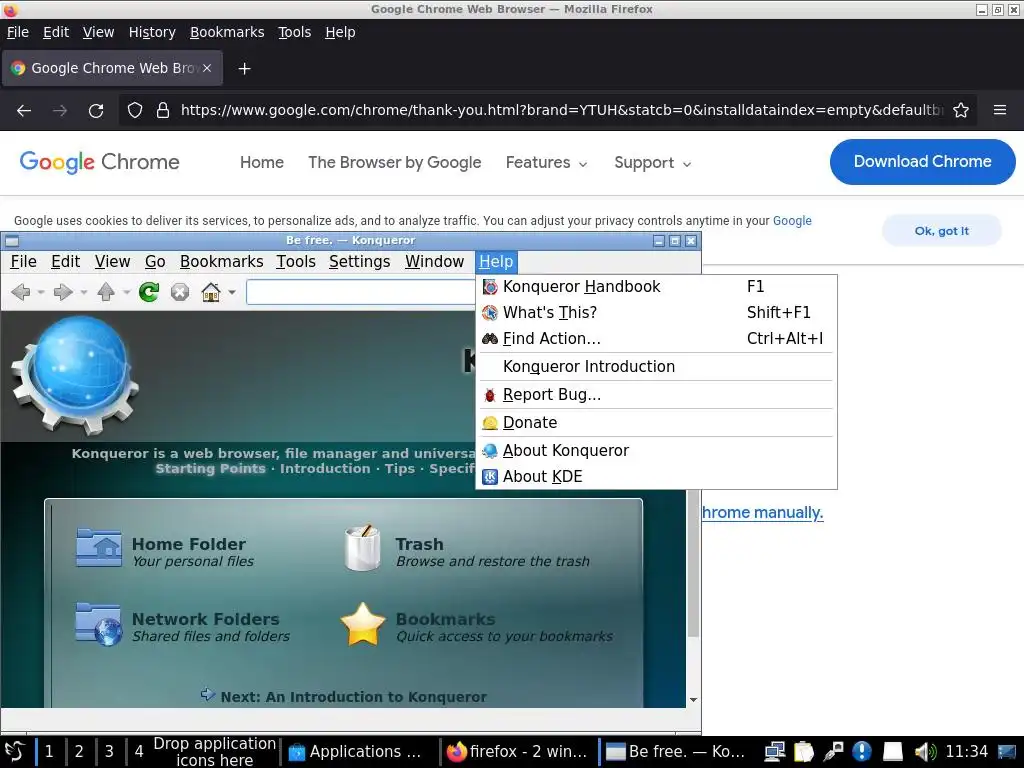Click Firefox tracking protection shield icon

[x=135, y=110]
